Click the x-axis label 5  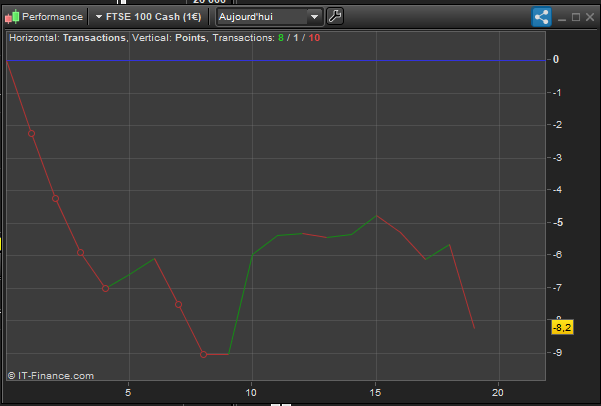point(128,393)
